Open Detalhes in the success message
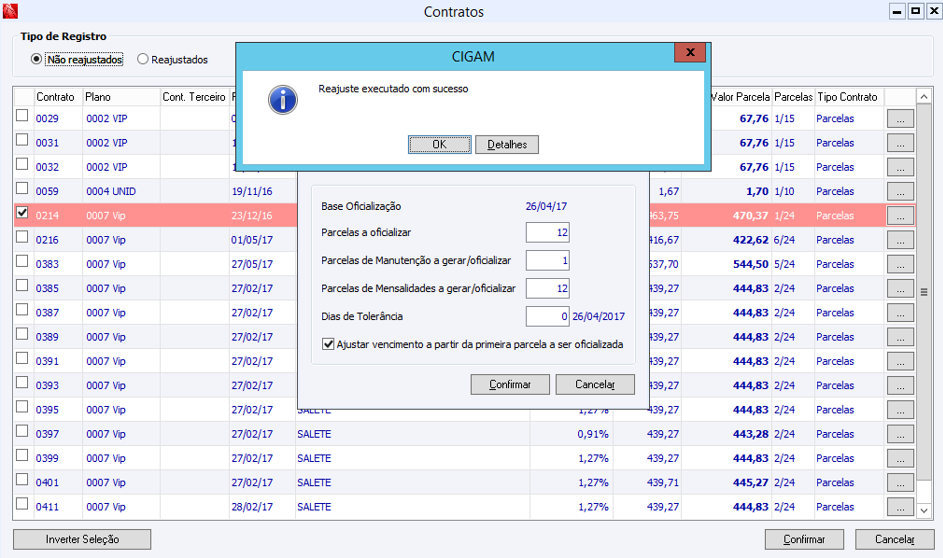 point(507,144)
